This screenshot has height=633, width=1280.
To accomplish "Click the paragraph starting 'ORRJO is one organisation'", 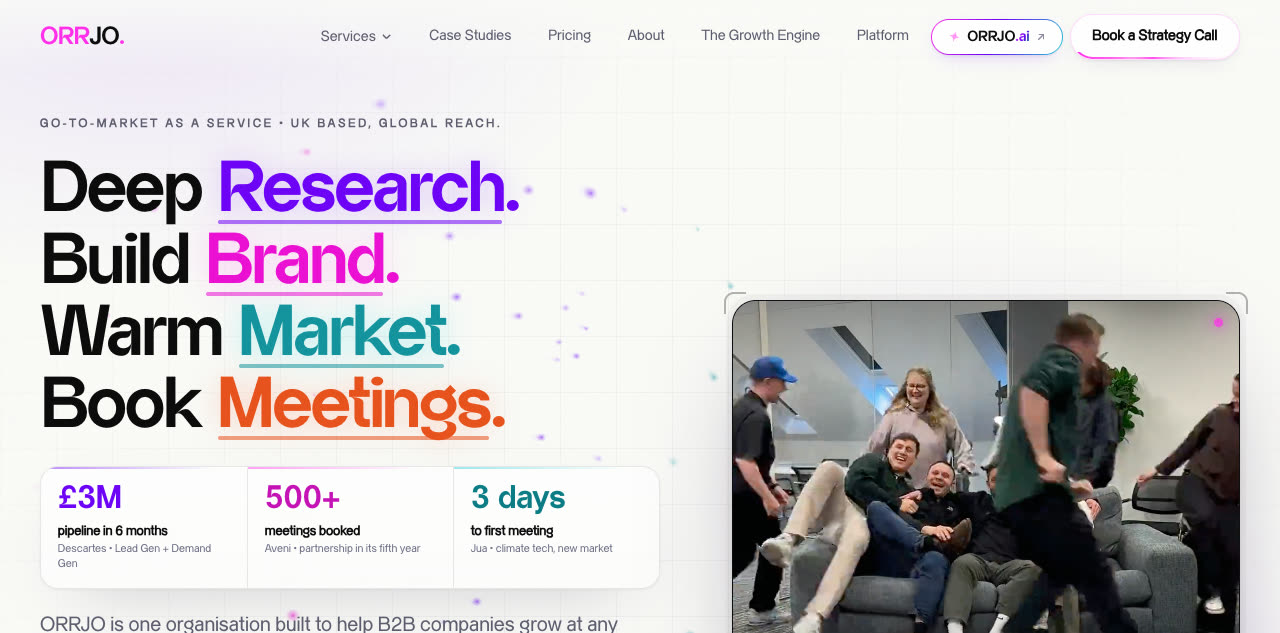I will [x=329, y=623].
